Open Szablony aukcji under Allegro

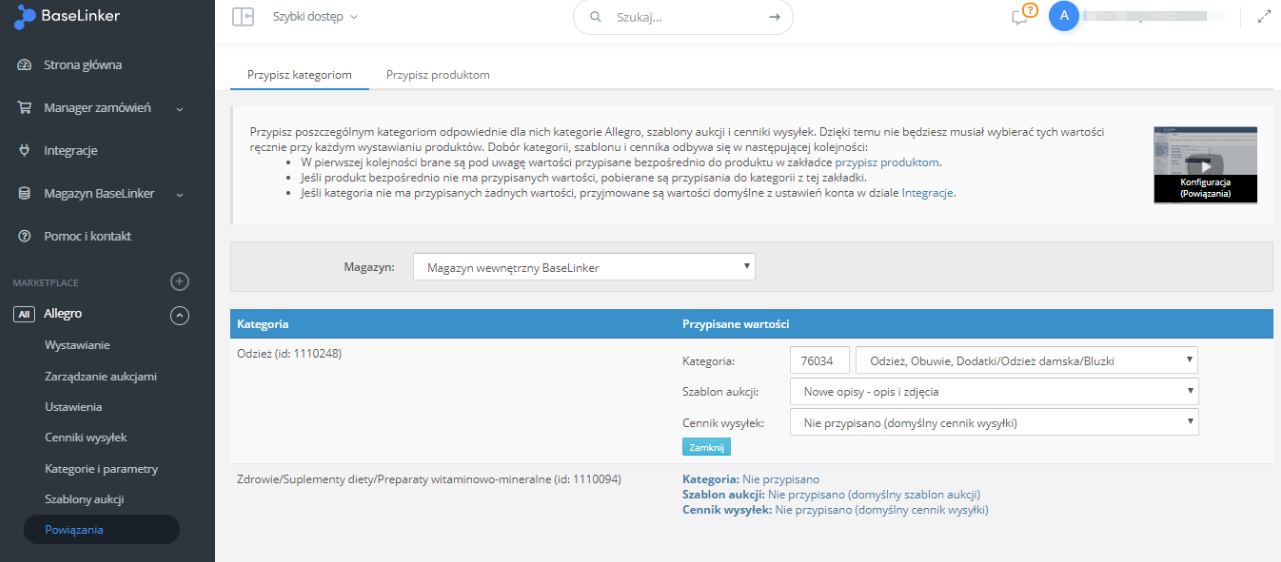point(84,499)
